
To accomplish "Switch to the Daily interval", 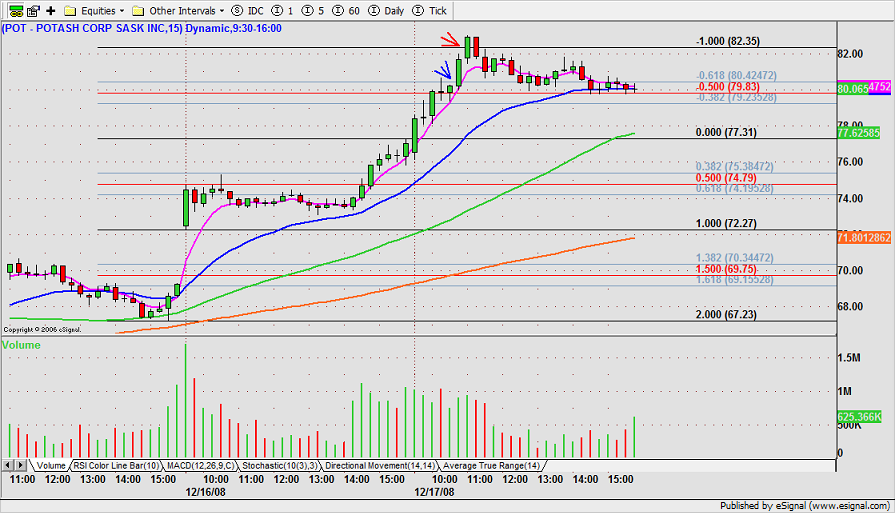I will (386, 10).
